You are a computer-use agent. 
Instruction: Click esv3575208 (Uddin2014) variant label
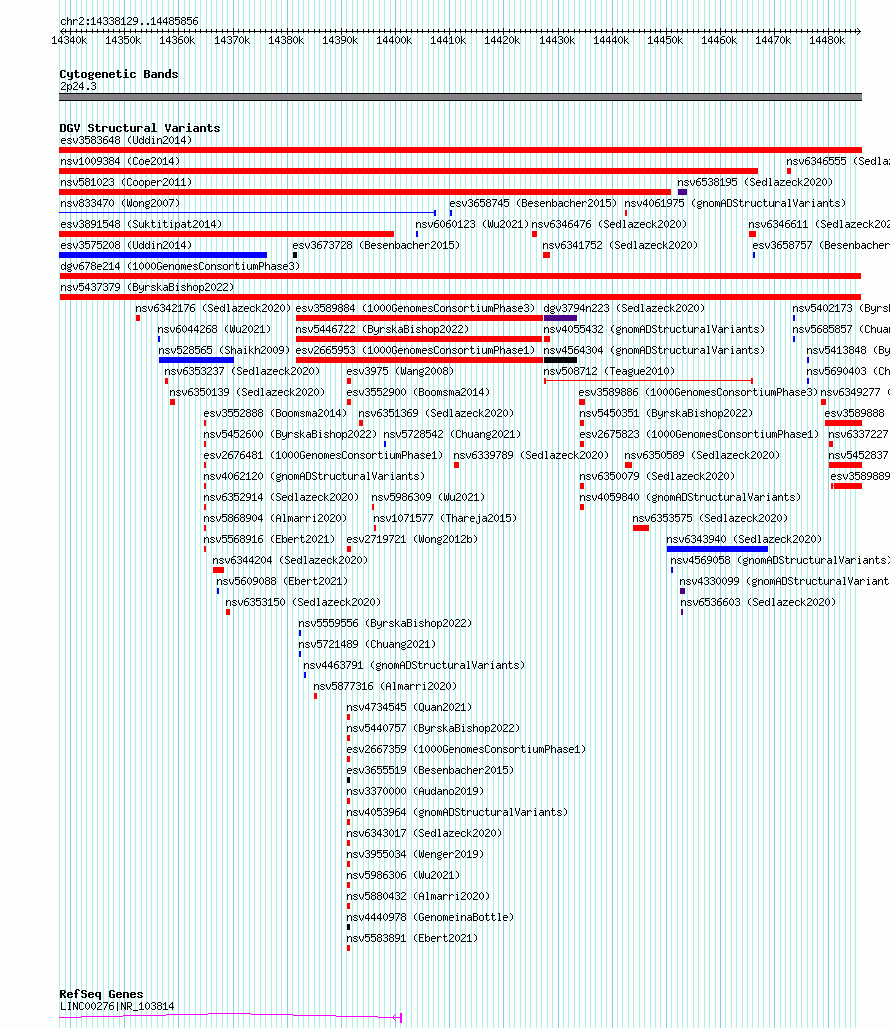[126, 245]
